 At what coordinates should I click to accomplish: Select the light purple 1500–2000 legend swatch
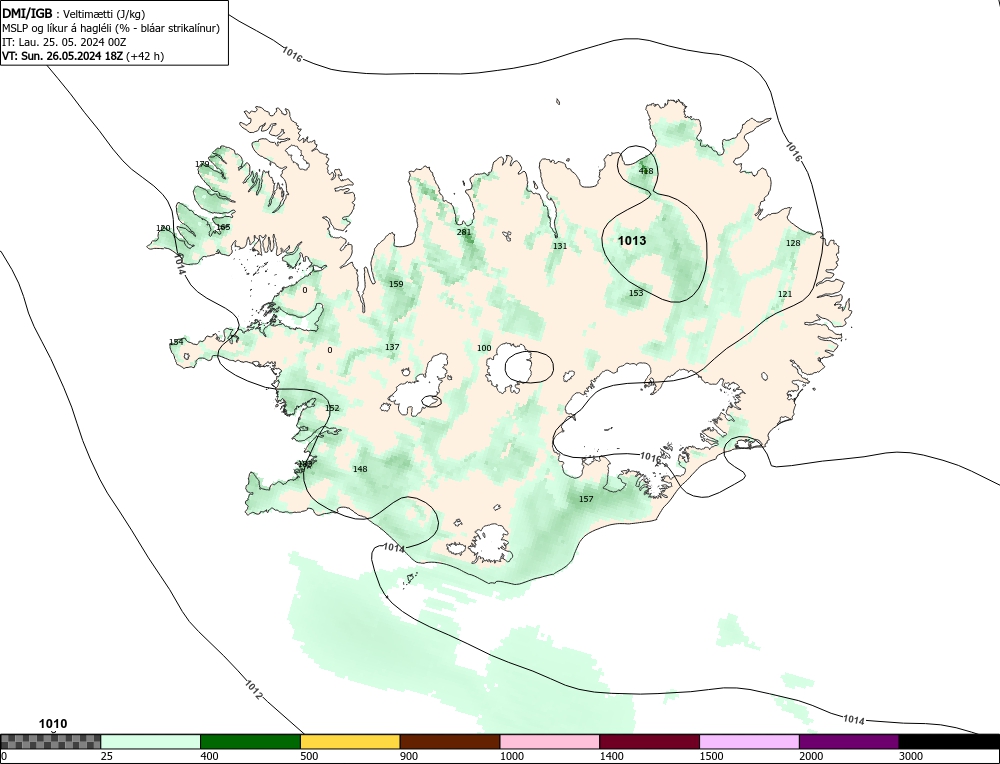(x=749, y=742)
